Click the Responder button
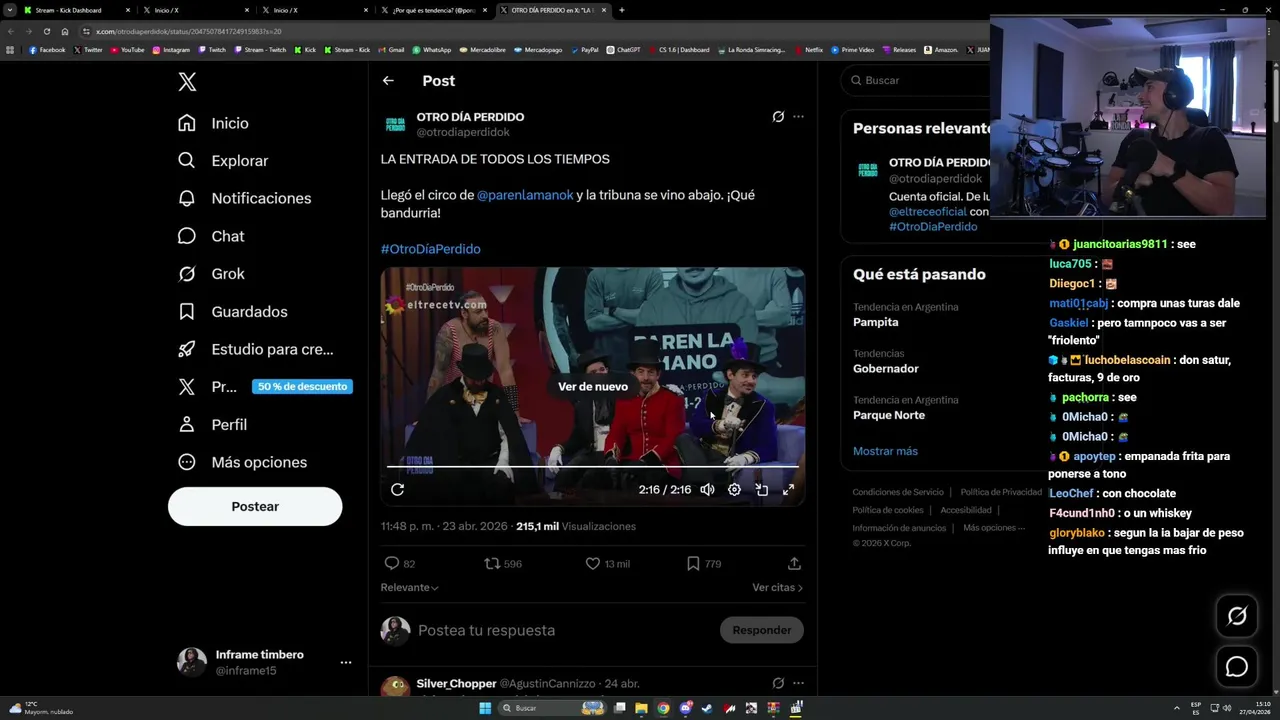 point(762,630)
